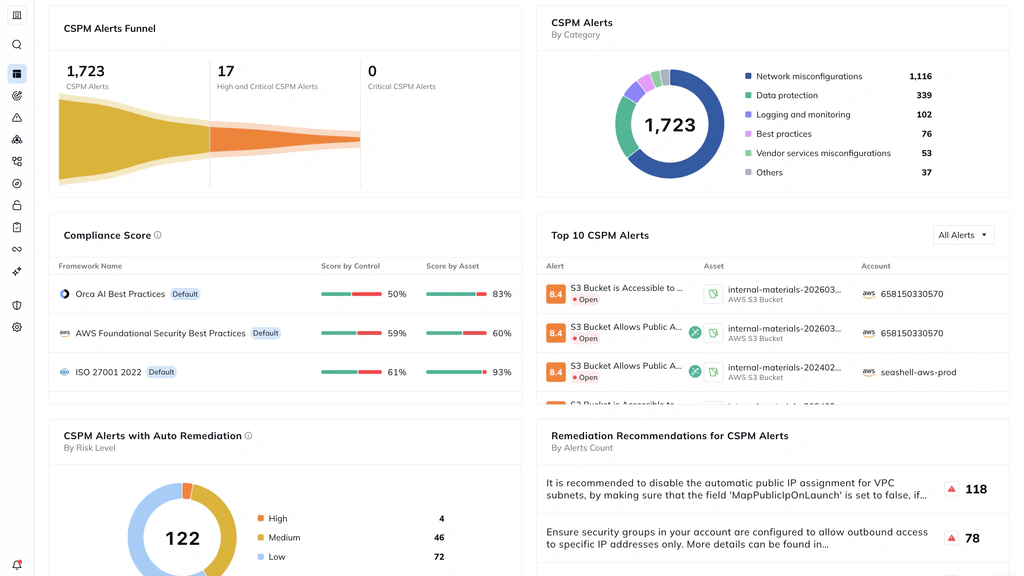Click S3 bucket asset icon for seashell-aws-prod row
The height and width of the screenshot is (576, 1024).
[713, 372]
